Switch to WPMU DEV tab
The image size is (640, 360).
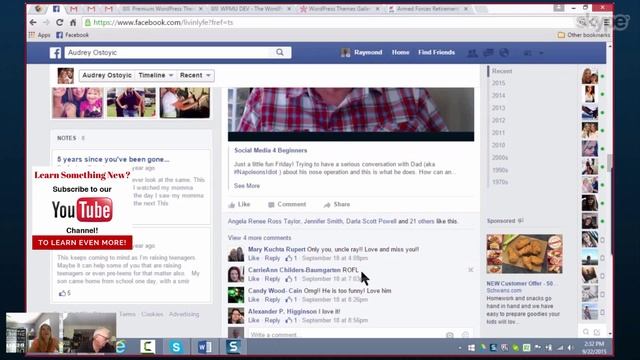(250, 9)
